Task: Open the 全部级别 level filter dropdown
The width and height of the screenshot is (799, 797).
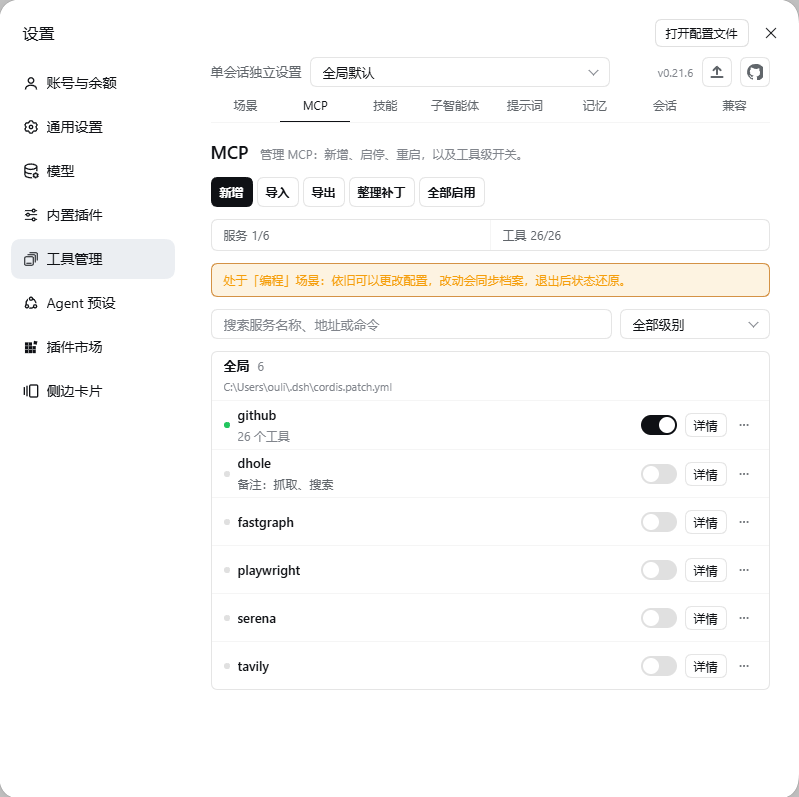Action: click(695, 324)
